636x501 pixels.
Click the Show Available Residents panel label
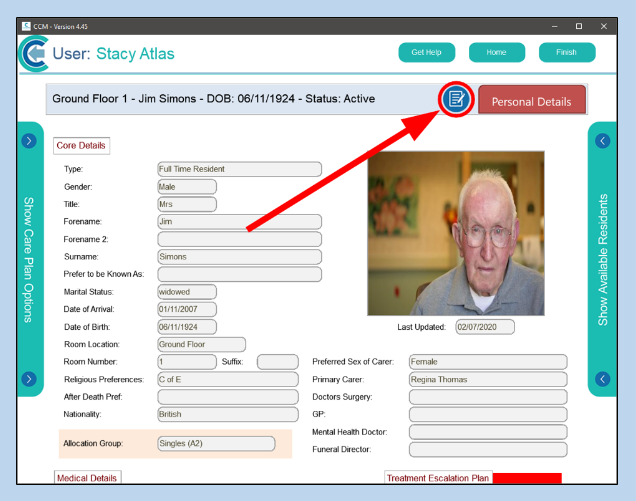tap(603, 260)
